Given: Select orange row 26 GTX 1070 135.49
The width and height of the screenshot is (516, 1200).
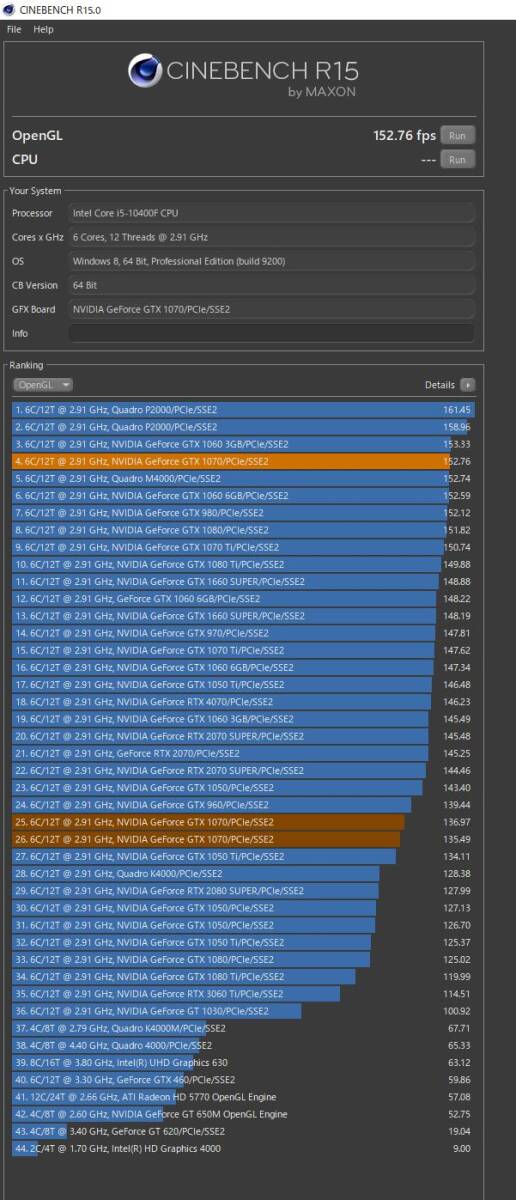Looking at the screenshot, I should (243, 839).
